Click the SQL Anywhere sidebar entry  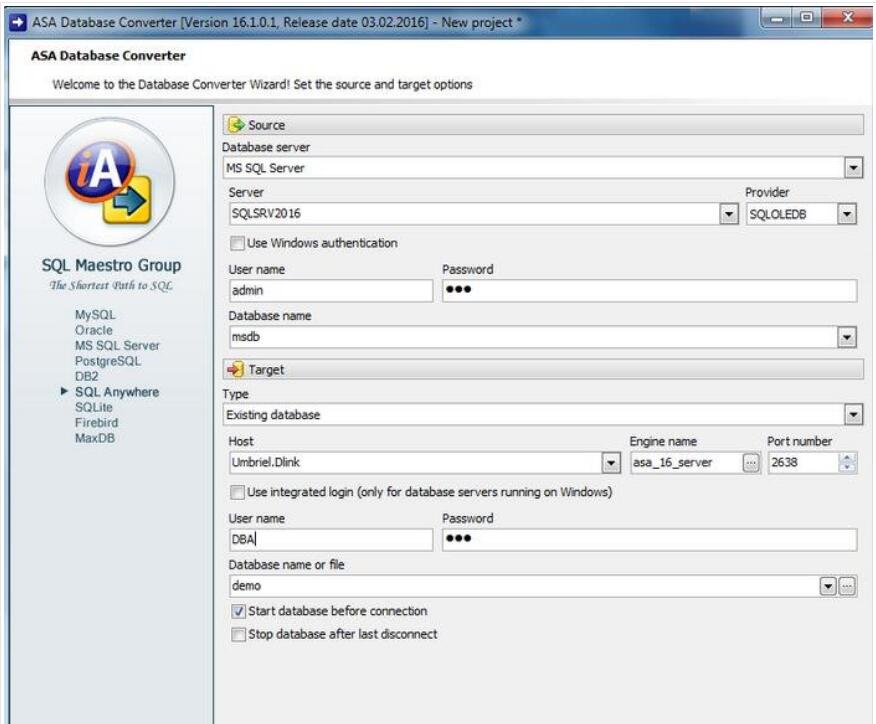(x=116, y=392)
